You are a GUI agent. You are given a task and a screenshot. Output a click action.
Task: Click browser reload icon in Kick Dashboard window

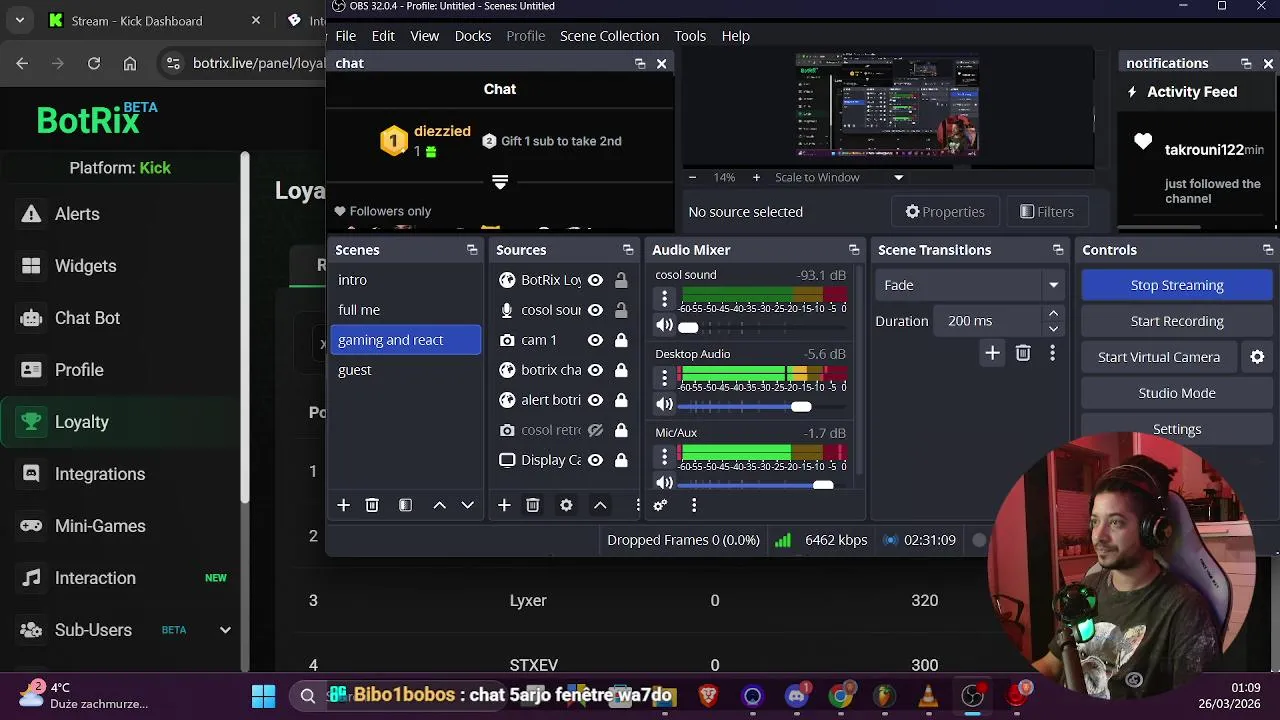[94, 63]
